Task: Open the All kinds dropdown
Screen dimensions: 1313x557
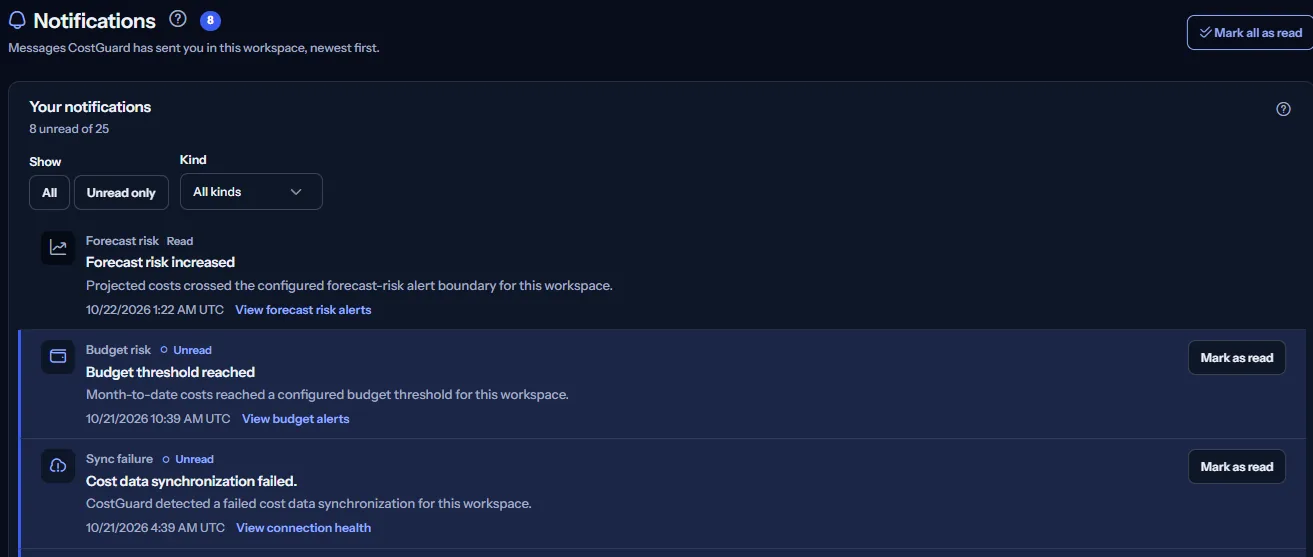Action: click(251, 192)
